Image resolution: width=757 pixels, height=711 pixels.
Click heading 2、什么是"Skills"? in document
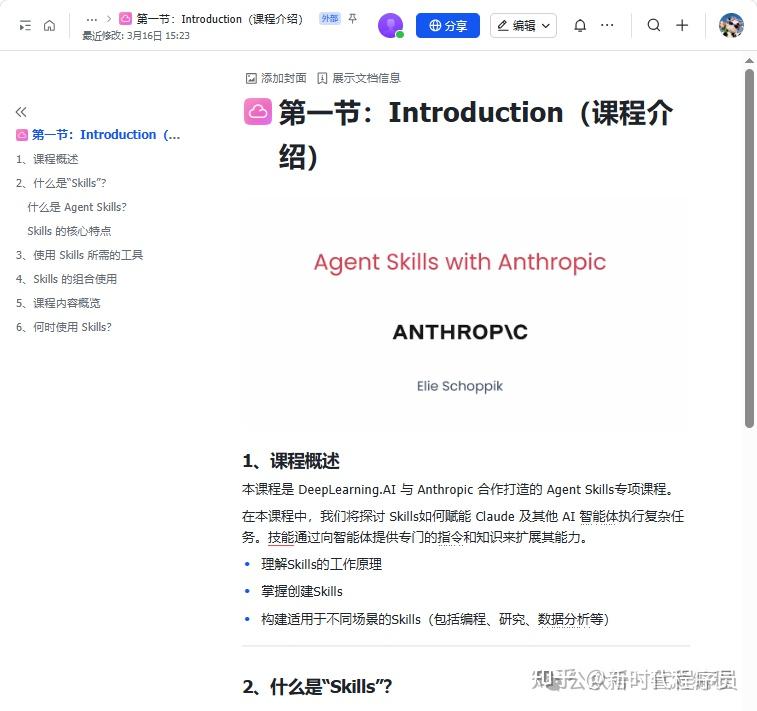(317, 686)
